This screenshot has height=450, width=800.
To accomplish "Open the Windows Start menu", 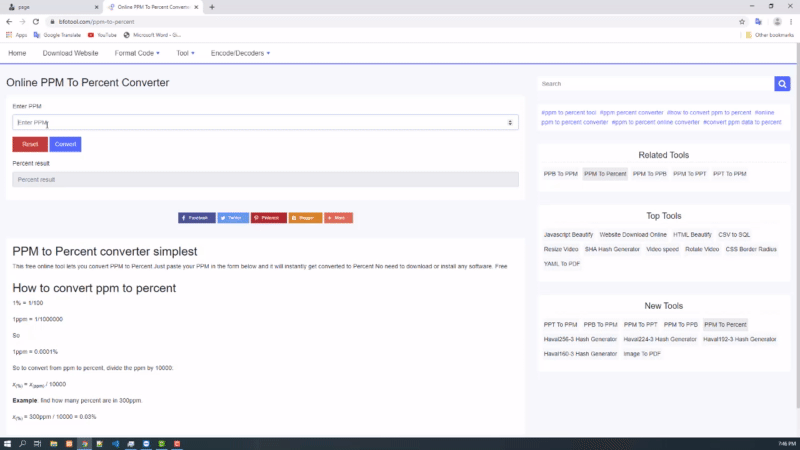I will pyautogui.click(x=8, y=442).
